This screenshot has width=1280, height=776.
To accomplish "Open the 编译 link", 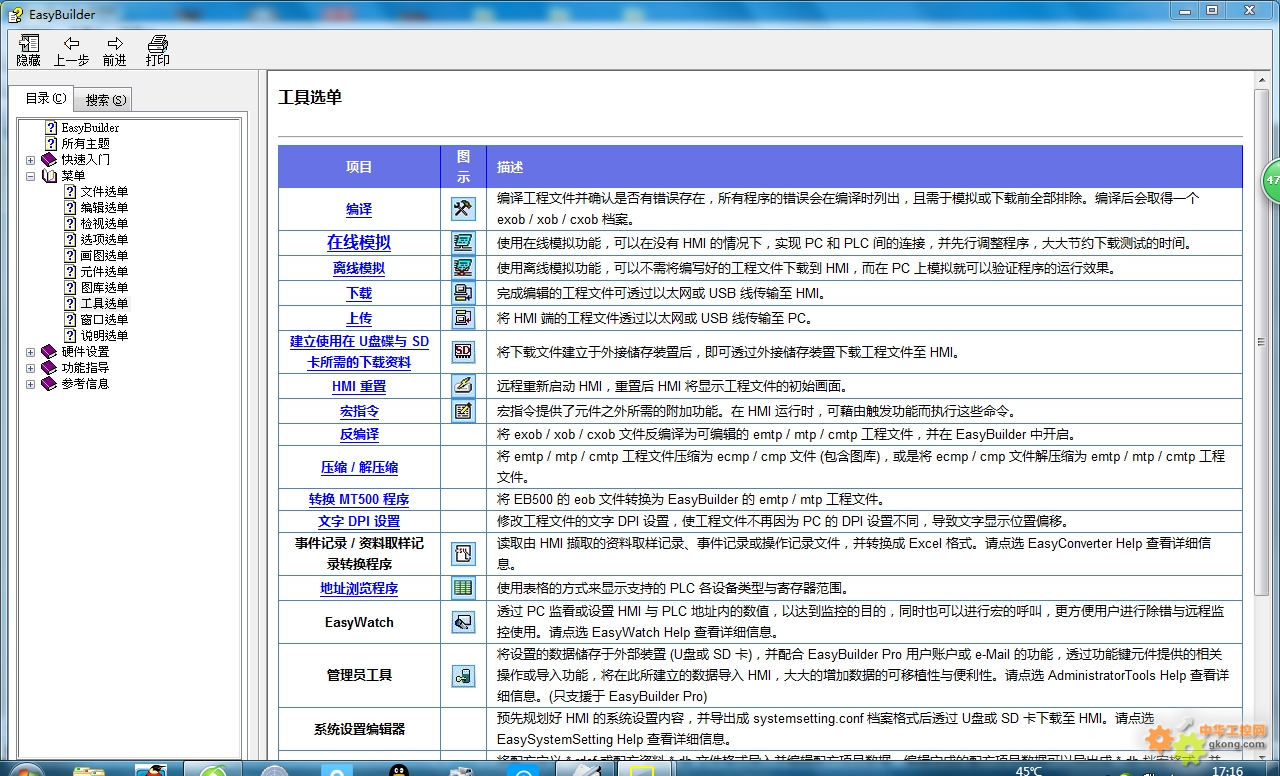I will pos(359,210).
